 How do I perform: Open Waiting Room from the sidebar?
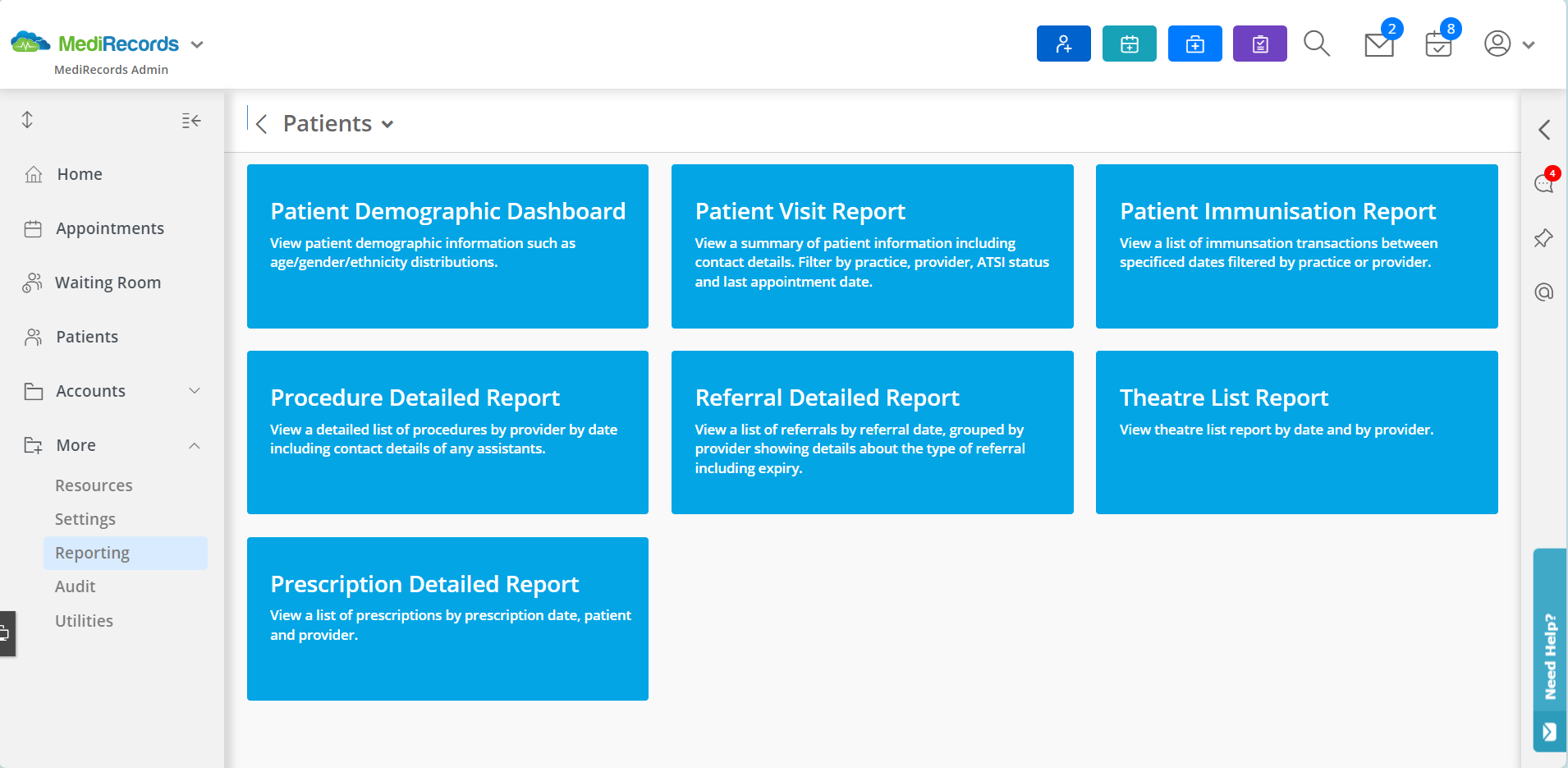108,283
